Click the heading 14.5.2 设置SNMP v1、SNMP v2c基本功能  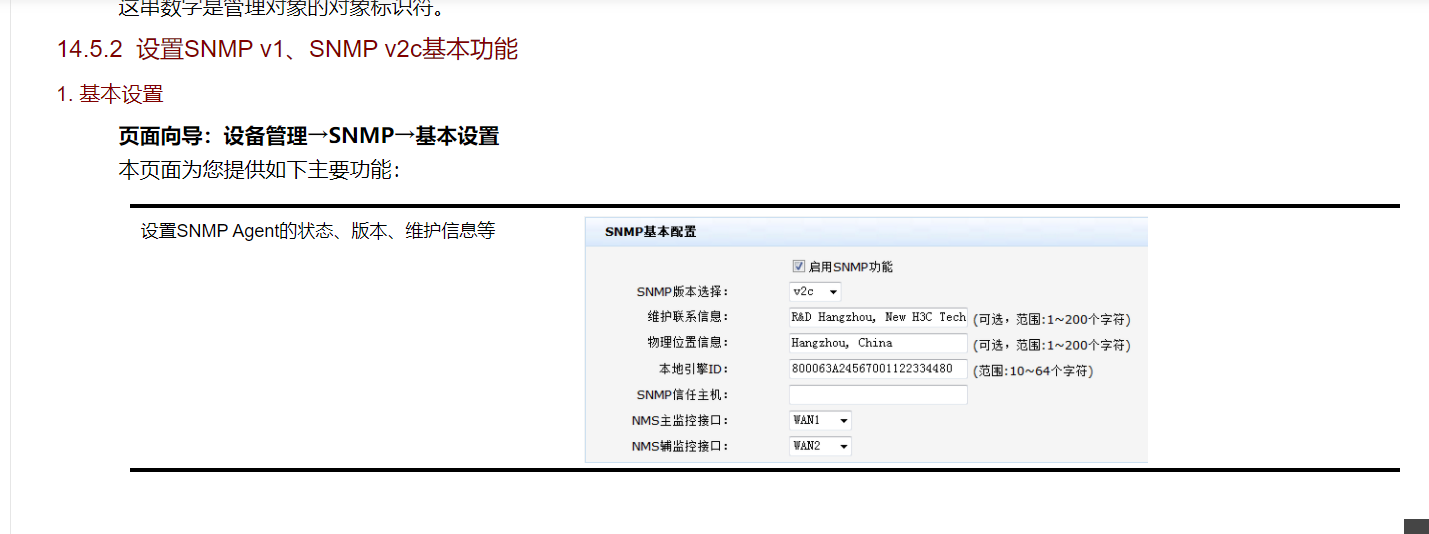pos(288,49)
